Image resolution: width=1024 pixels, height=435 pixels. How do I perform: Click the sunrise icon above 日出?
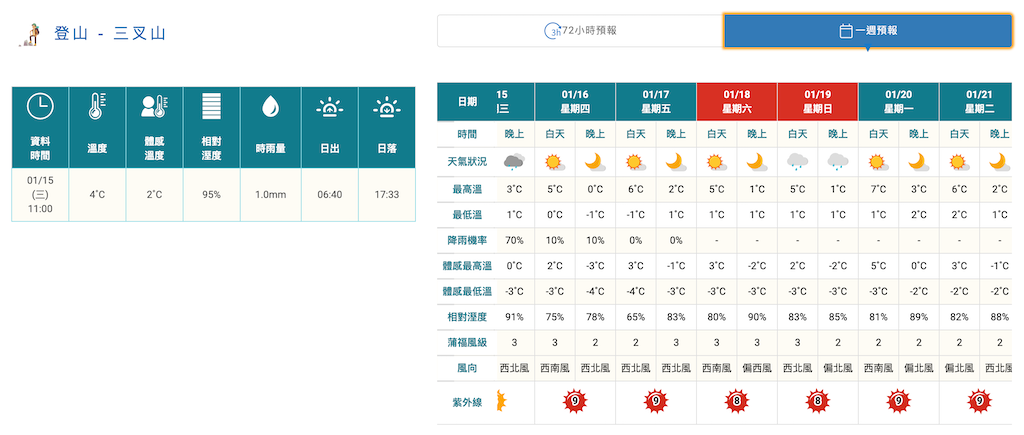(x=329, y=106)
